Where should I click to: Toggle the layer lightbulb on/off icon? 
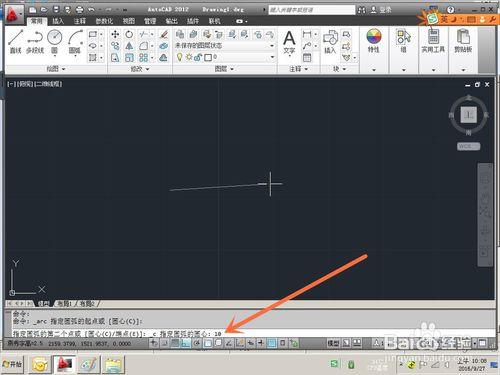click(x=180, y=57)
